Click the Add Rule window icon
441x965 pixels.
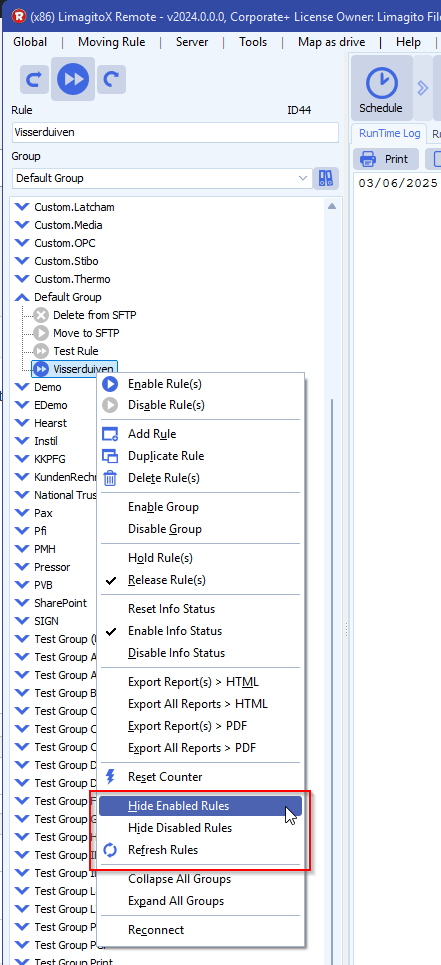click(x=110, y=434)
